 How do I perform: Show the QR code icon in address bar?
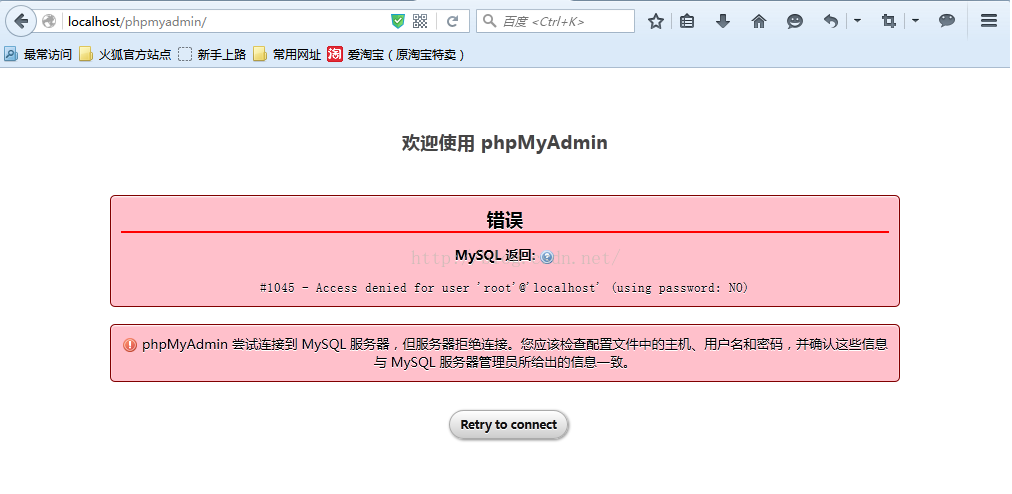click(420, 21)
